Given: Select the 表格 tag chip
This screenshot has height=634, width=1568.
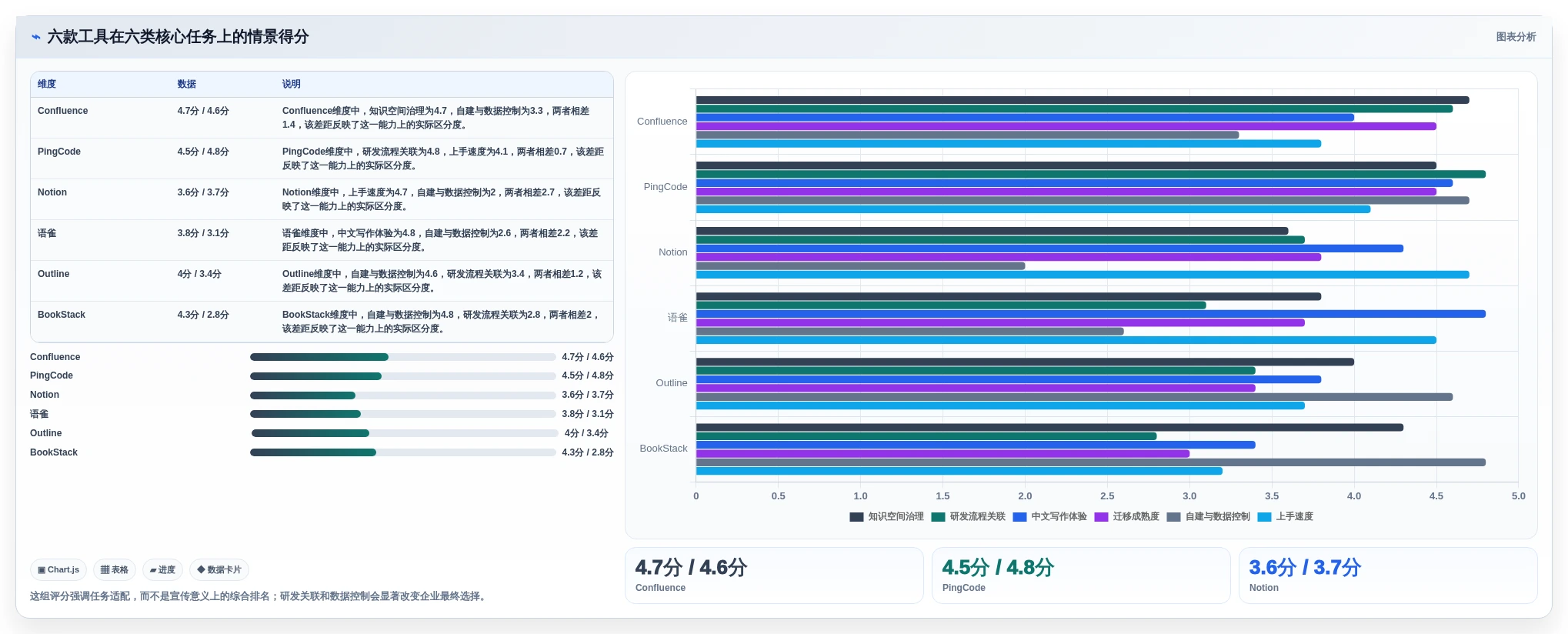Looking at the screenshot, I should pyautogui.click(x=115, y=570).
